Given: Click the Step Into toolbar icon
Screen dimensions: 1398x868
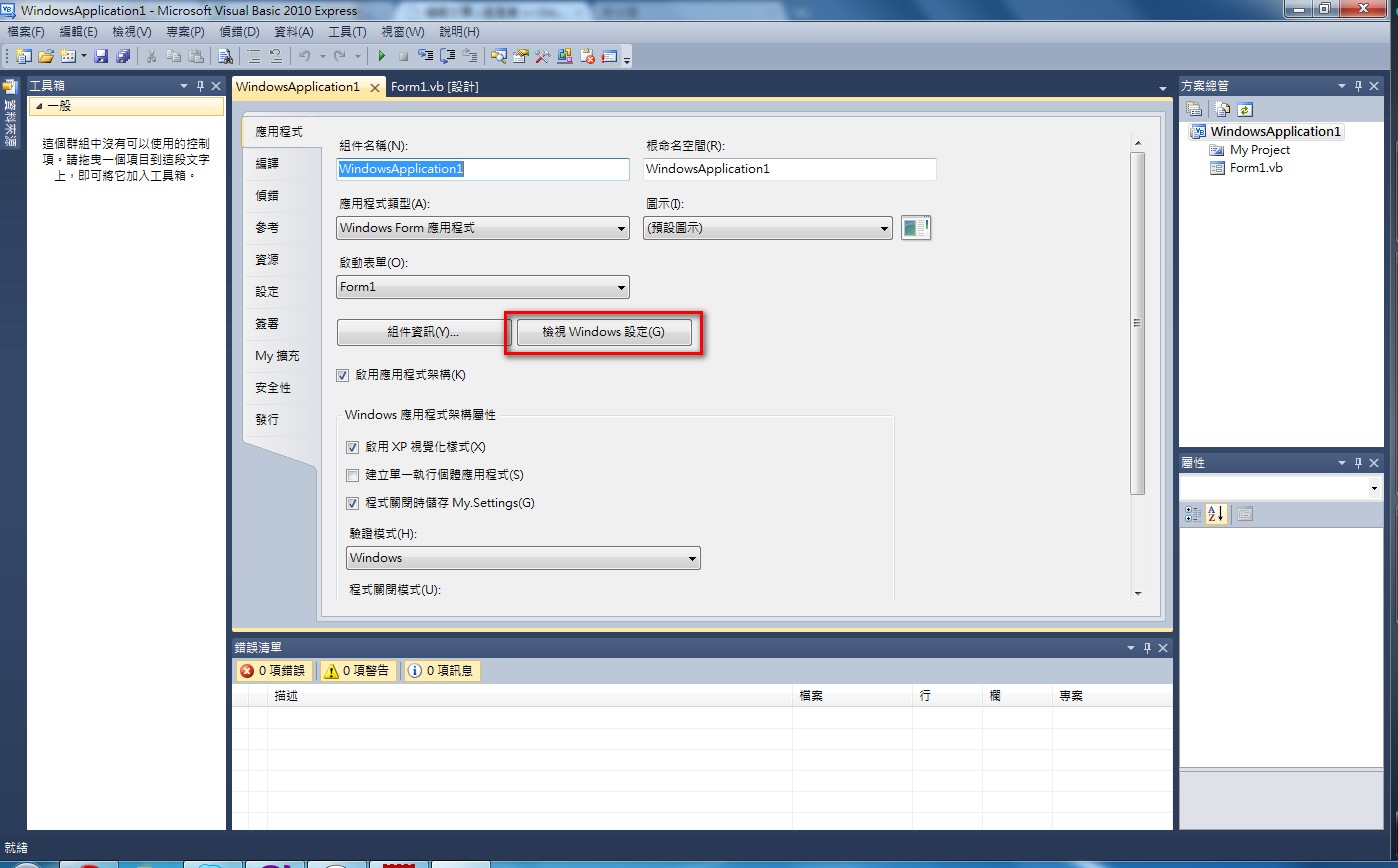Looking at the screenshot, I should pos(426,56).
